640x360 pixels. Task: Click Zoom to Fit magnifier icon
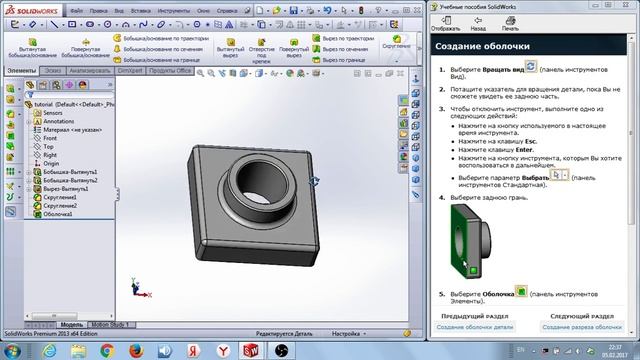click(x=200, y=73)
